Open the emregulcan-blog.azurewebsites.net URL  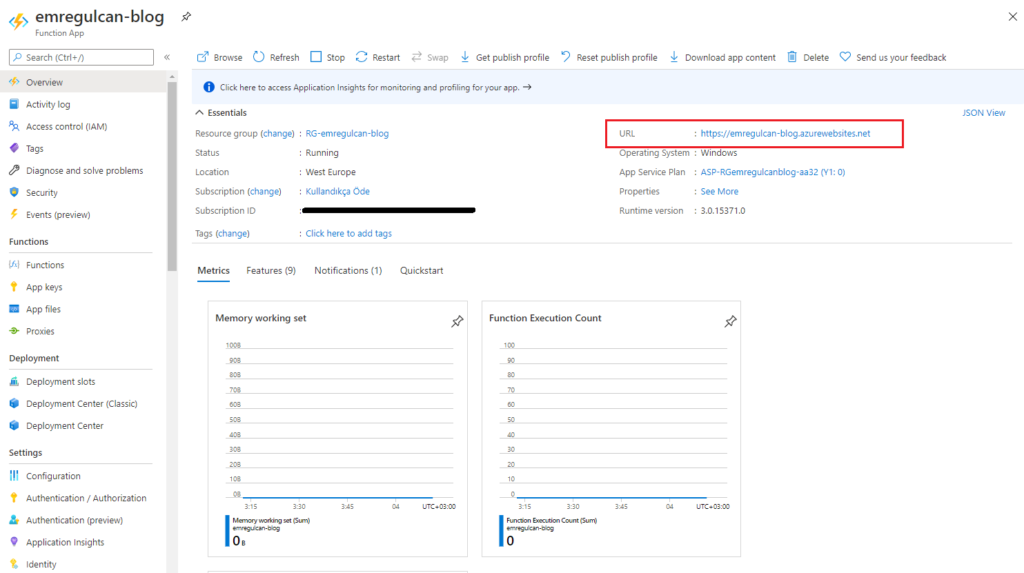(785, 133)
